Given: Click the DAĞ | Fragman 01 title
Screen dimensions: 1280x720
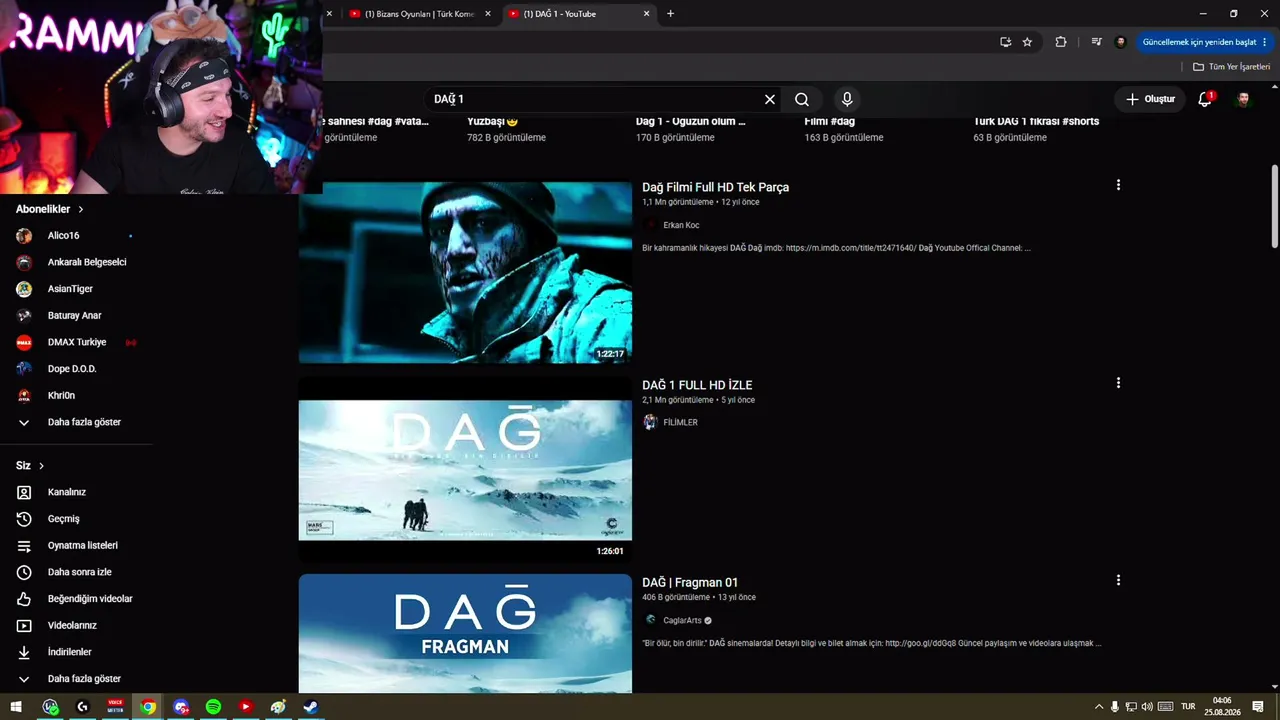Looking at the screenshot, I should pos(690,582).
